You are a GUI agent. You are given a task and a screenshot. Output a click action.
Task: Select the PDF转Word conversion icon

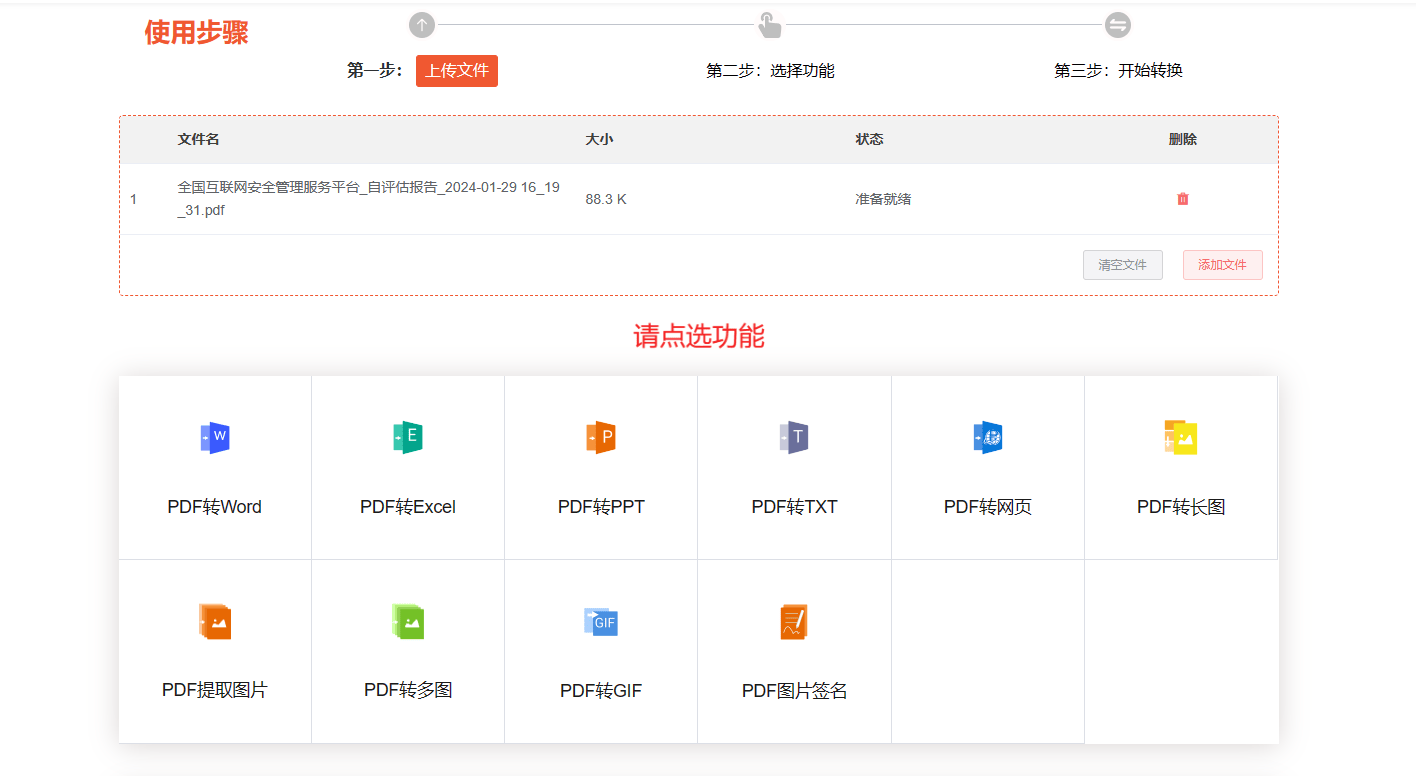[x=214, y=437]
